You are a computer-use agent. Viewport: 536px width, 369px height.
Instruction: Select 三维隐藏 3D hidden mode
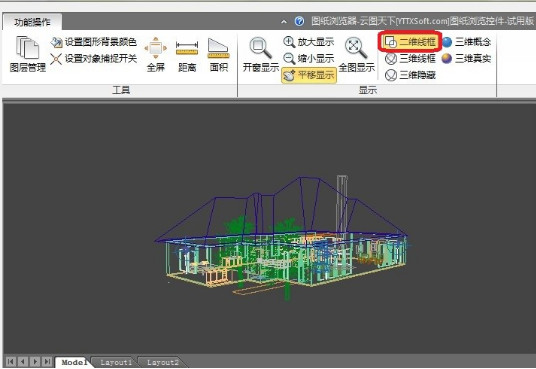click(x=410, y=75)
